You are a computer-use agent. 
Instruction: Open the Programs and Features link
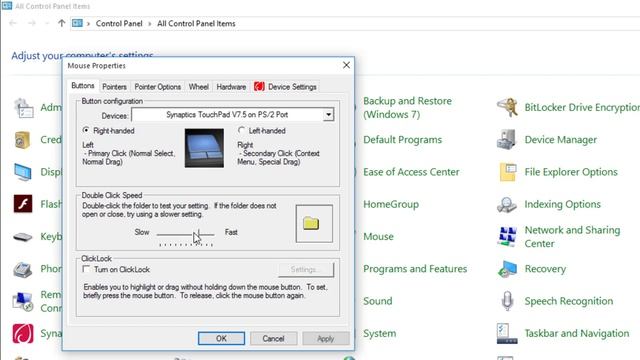[x=415, y=269]
